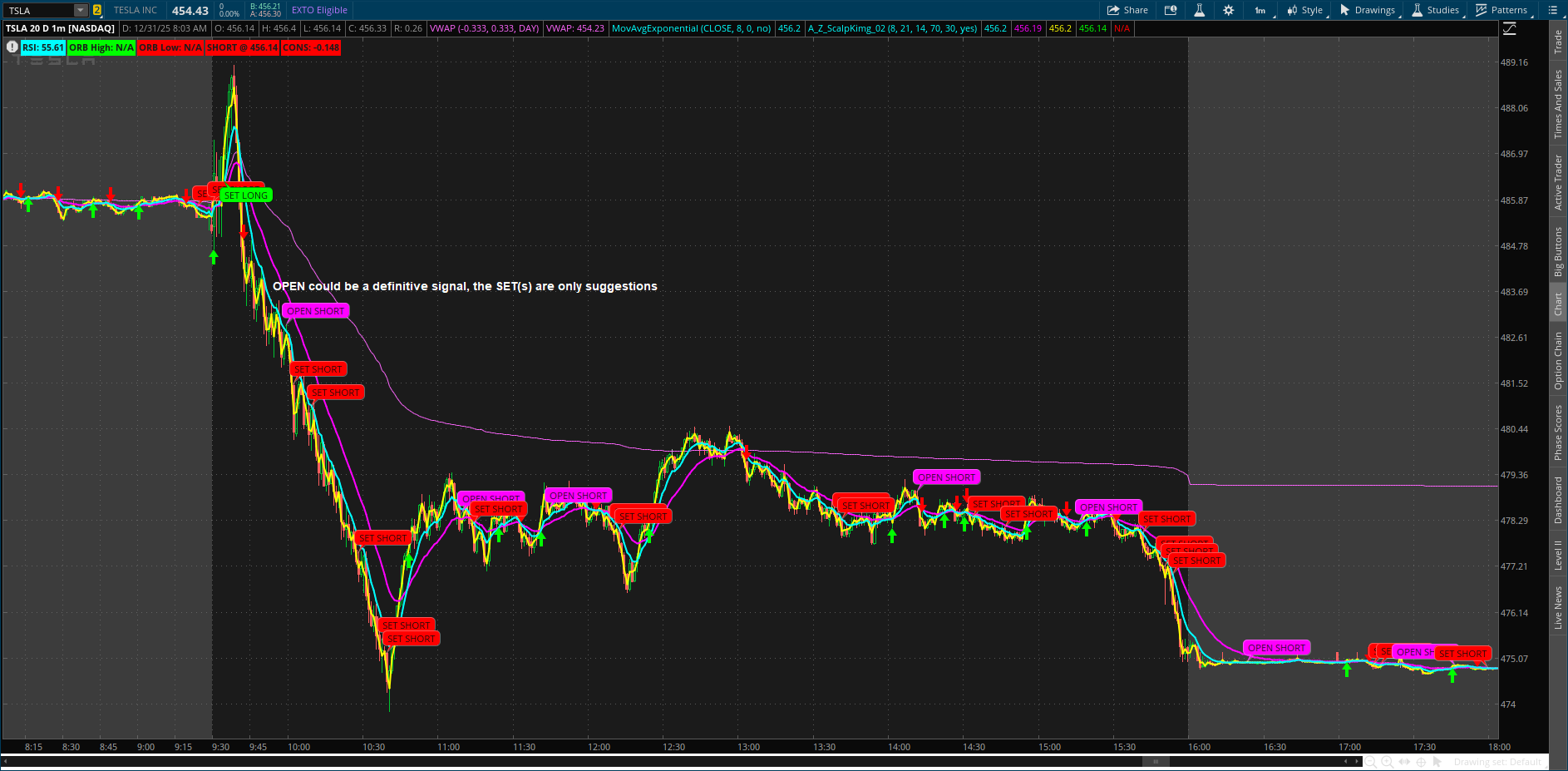Open the Studies menu

(x=1435, y=10)
